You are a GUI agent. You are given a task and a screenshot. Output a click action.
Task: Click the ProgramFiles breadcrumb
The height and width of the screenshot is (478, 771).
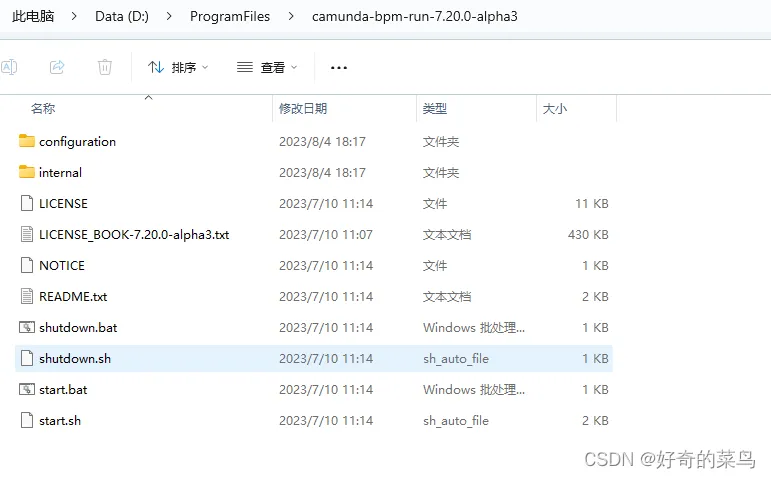[x=230, y=16]
